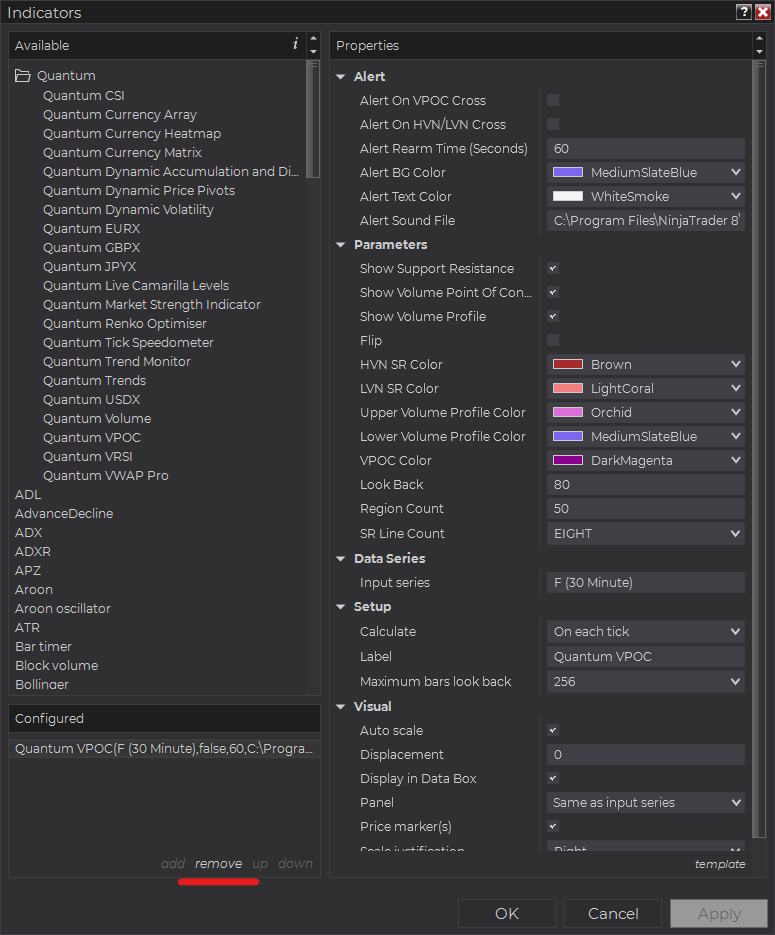
Task: Select Quantum Volume indicator
Action: [97, 419]
